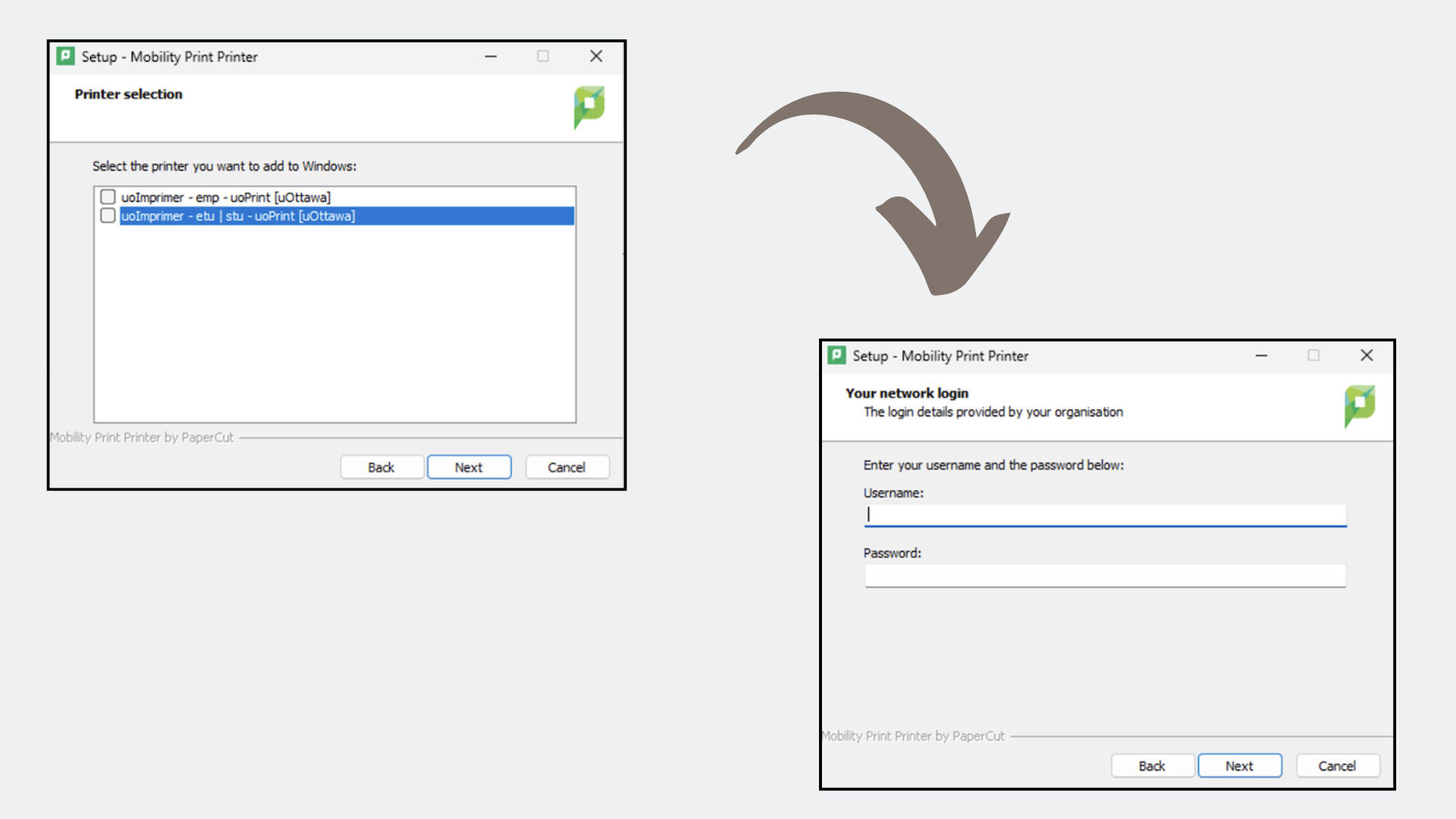Screen dimensions: 1456x819
Task: Click Back in the Printer selection window
Action: coord(381,467)
